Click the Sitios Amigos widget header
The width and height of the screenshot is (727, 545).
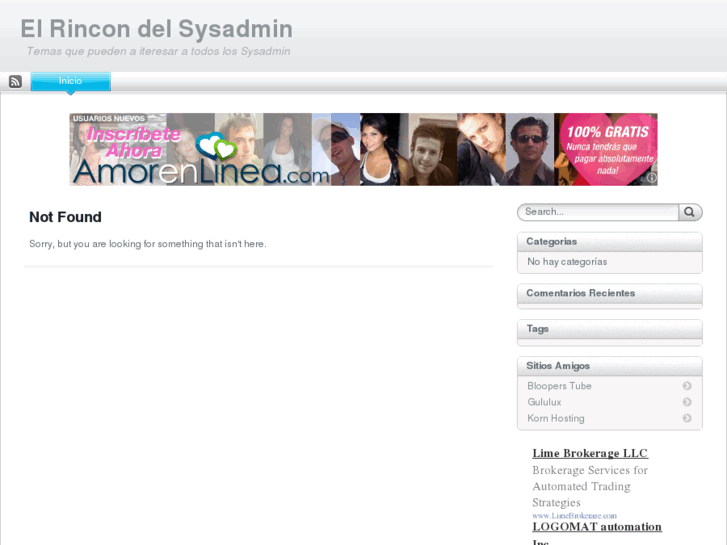[610, 366]
